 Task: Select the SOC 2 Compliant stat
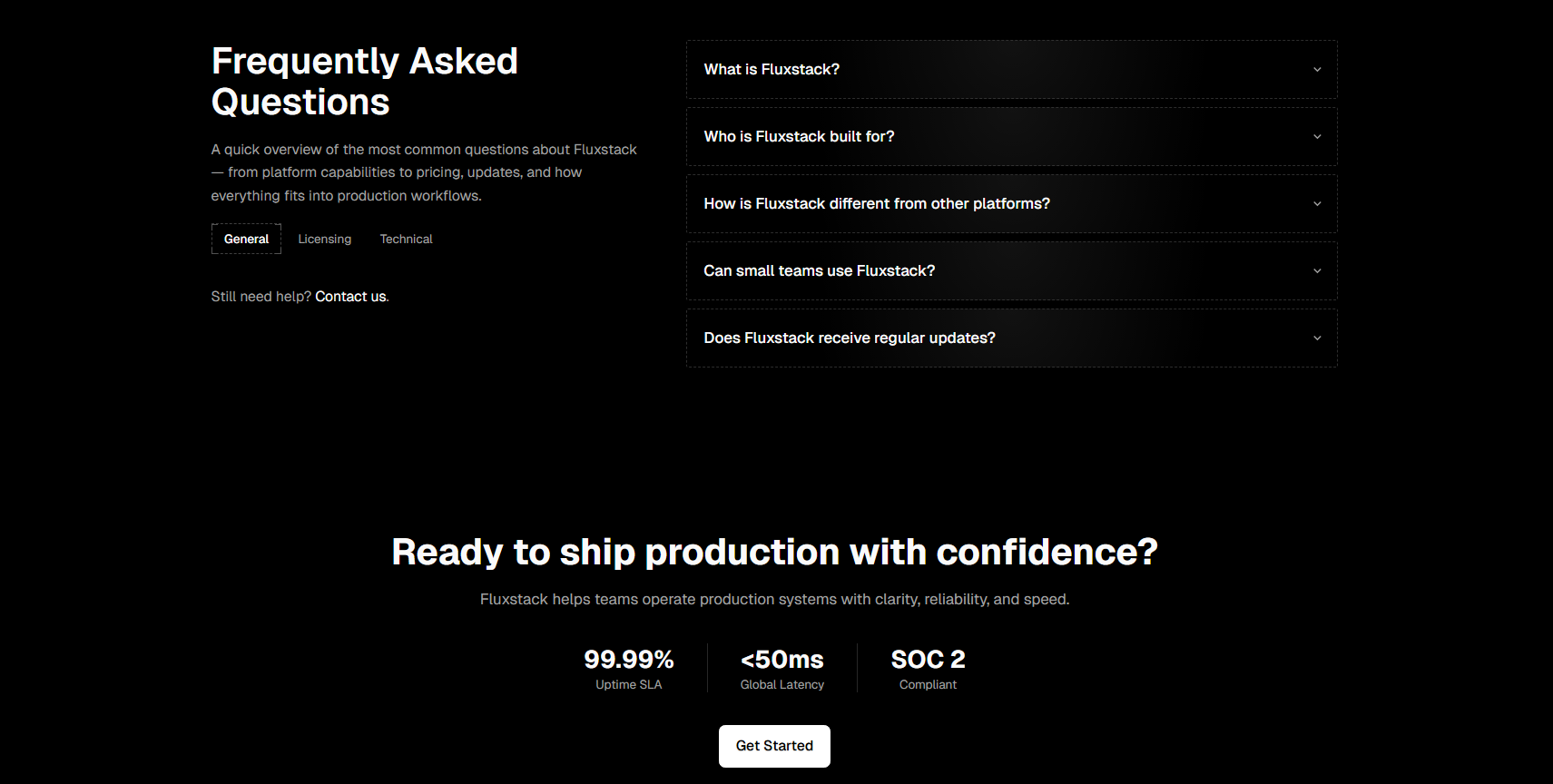pos(928,668)
